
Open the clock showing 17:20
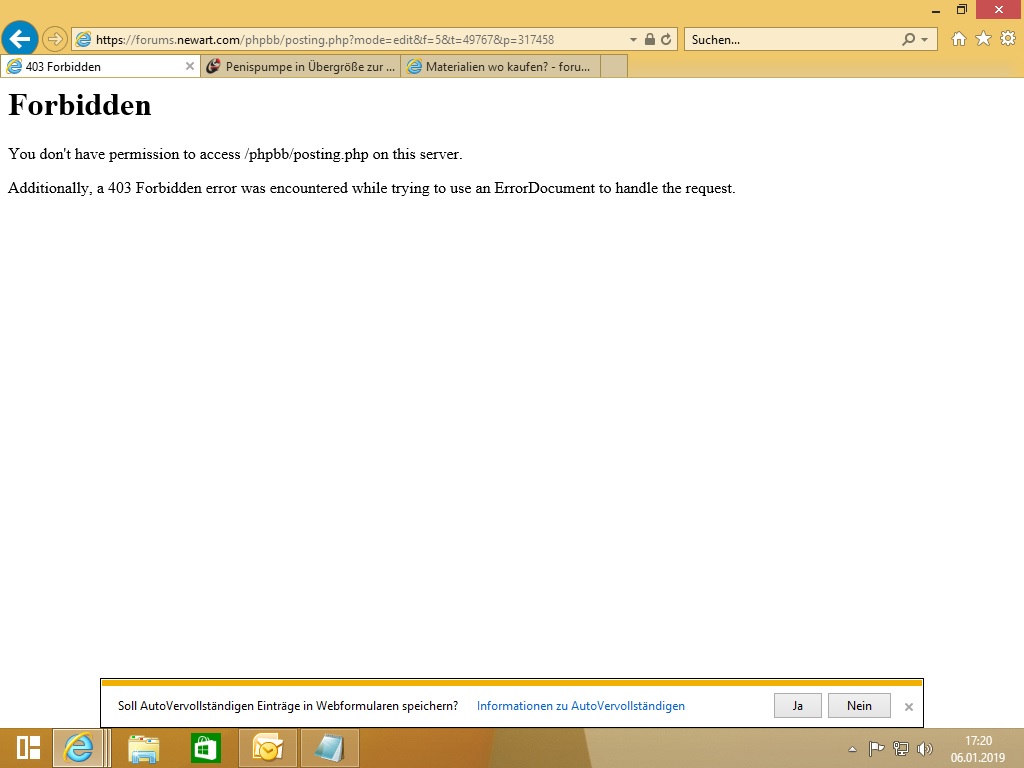(x=978, y=749)
